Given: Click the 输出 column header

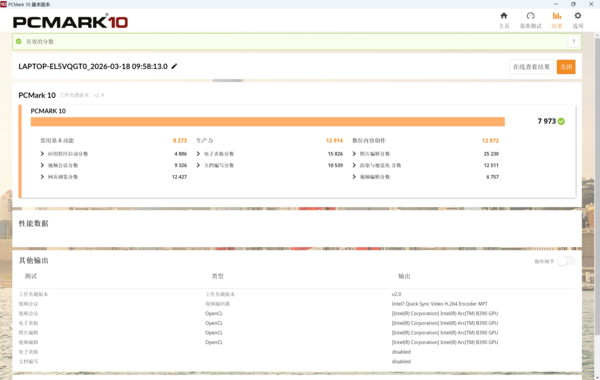Looking at the screenshot, I should coord(404,276).
